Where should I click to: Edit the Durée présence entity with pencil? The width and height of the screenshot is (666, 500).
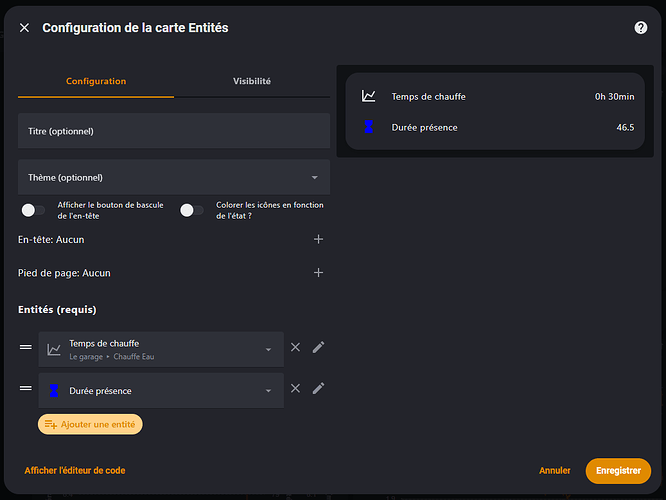pyautogui.click(x=319, y=389)
